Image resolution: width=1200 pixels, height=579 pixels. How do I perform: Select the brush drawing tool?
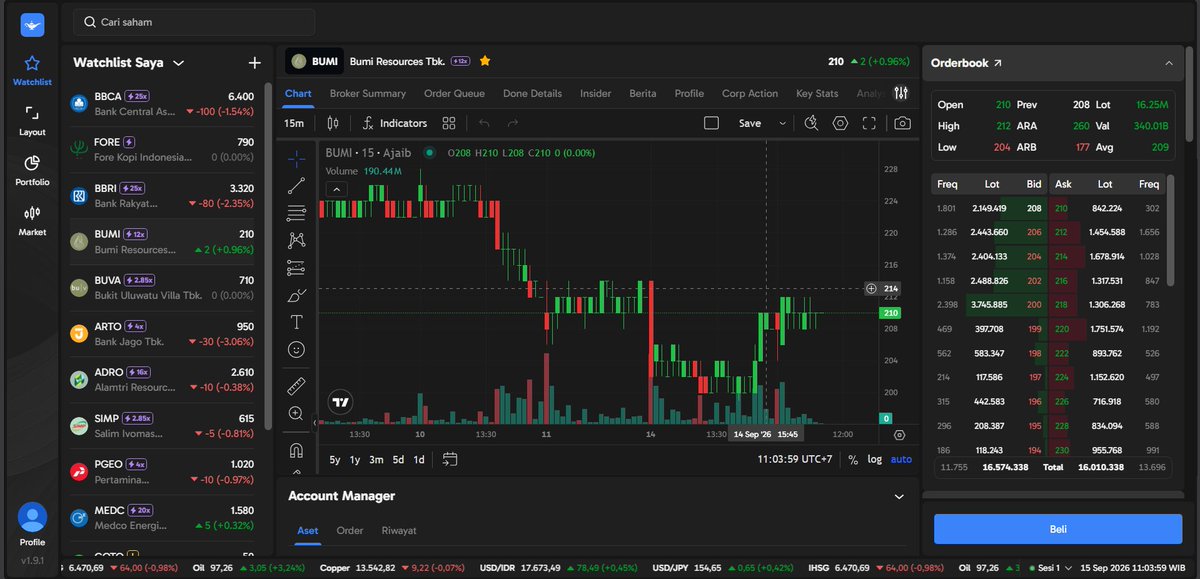click(x=297, y=295)
